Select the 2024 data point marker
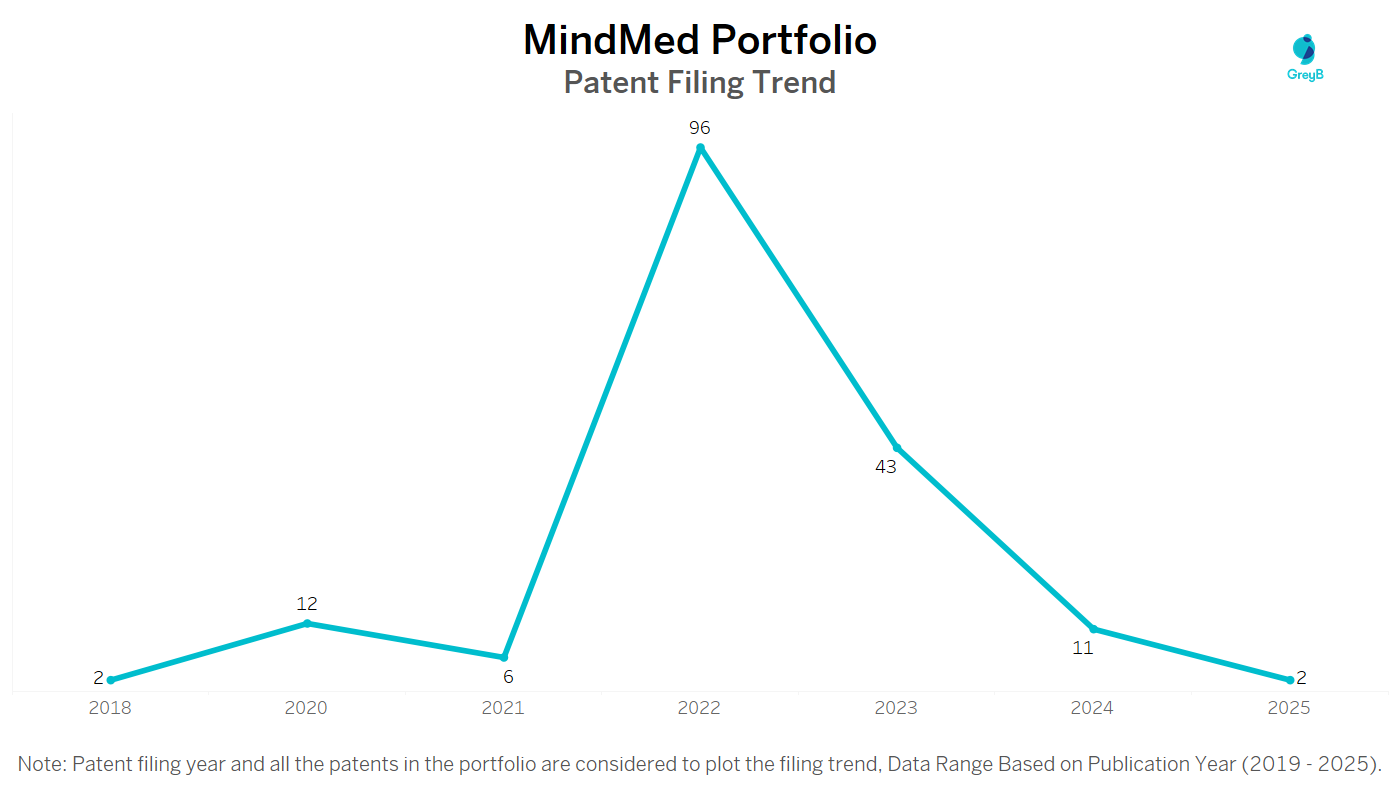Viewport: 1400px width, 800px height. click(1094, 629)
